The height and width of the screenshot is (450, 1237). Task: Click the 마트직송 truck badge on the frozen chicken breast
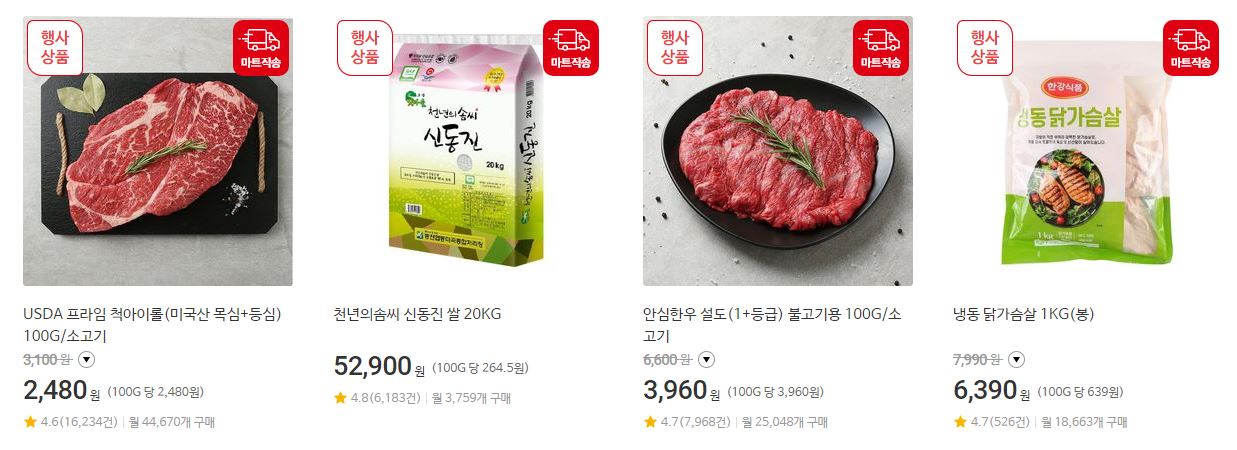(1191, 48)
